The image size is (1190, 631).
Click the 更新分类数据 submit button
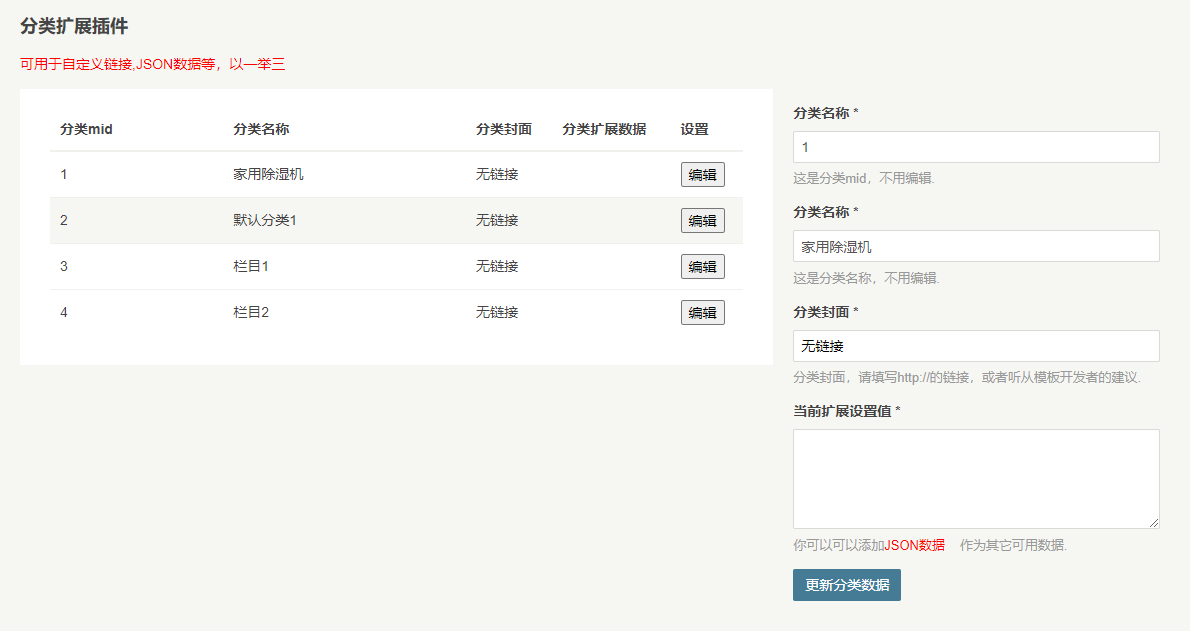click(846, 585)
